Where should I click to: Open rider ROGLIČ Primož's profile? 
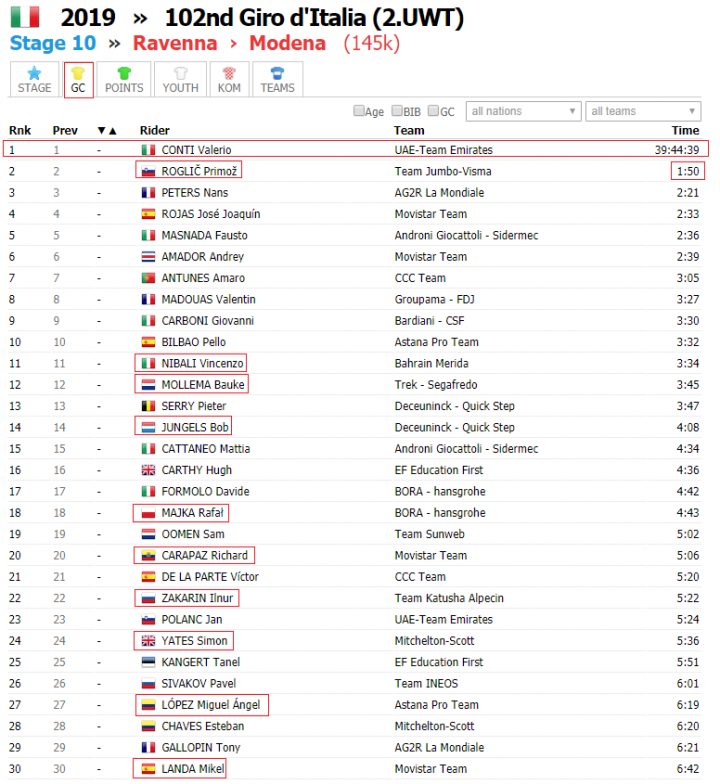(199, 171)
